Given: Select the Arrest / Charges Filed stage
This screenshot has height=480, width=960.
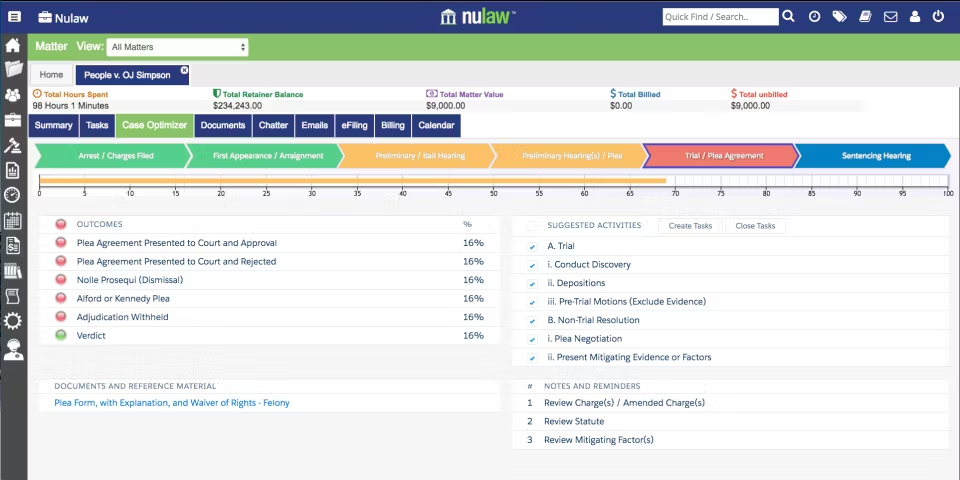Looking at the screenshot, I should [112, 156].
